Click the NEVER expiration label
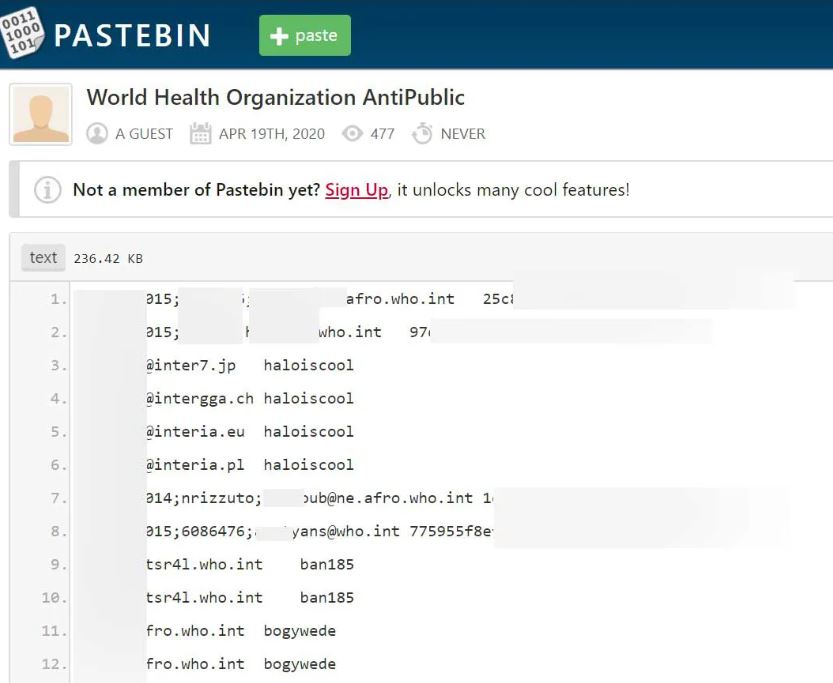The width and height of the screenshot is (833, 683). (x=463, y=133)
